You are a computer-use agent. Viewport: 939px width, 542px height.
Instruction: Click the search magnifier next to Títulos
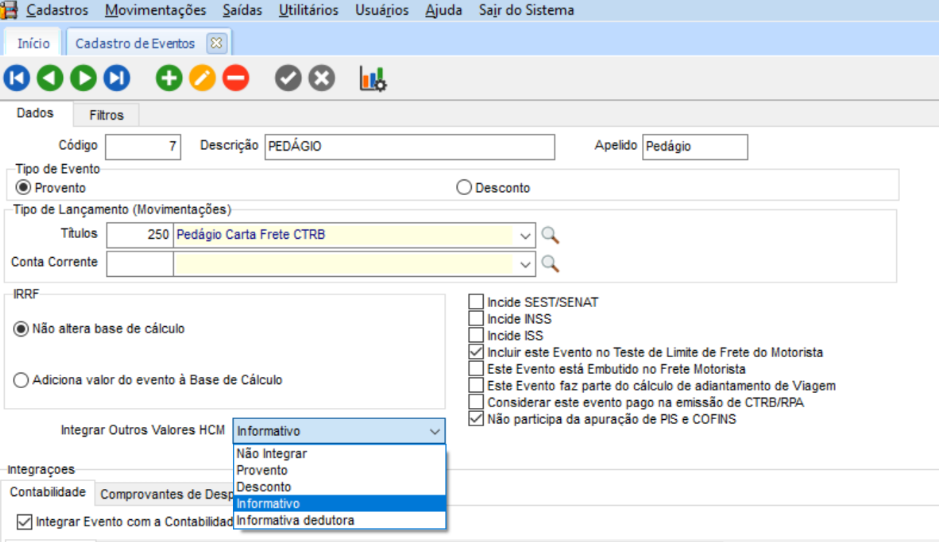point(549,236)
